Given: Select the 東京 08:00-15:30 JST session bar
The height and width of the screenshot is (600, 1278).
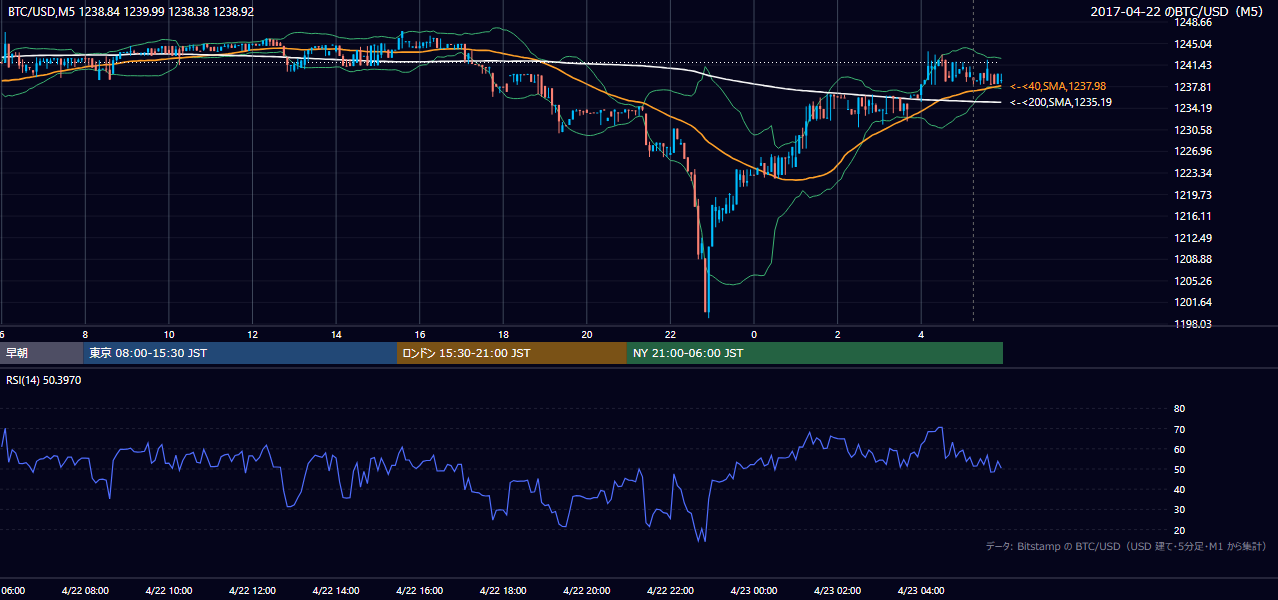Looking at the screenshot, I should click(240, 353).
